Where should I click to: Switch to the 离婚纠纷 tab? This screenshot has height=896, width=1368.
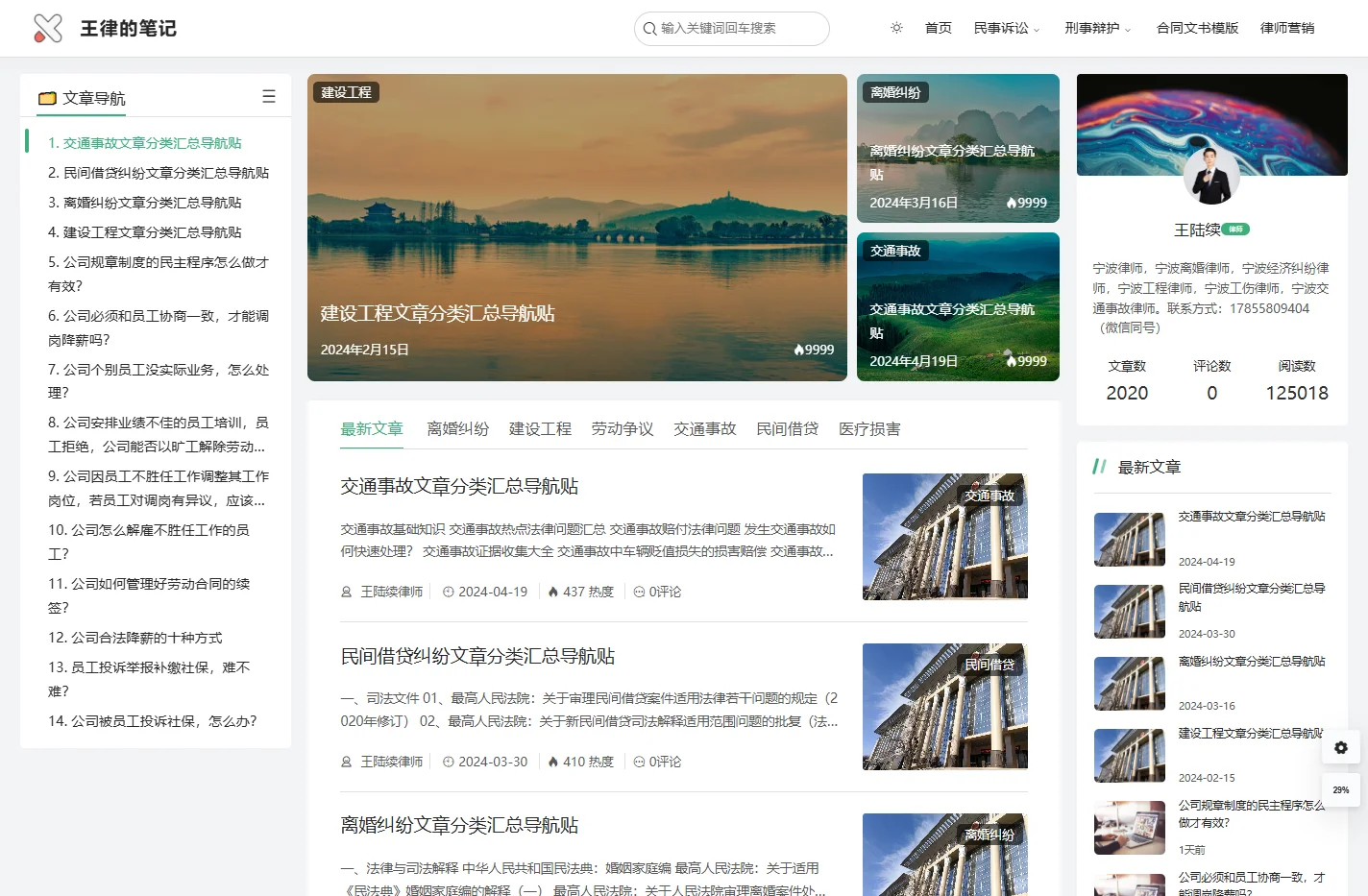[458, 429]
